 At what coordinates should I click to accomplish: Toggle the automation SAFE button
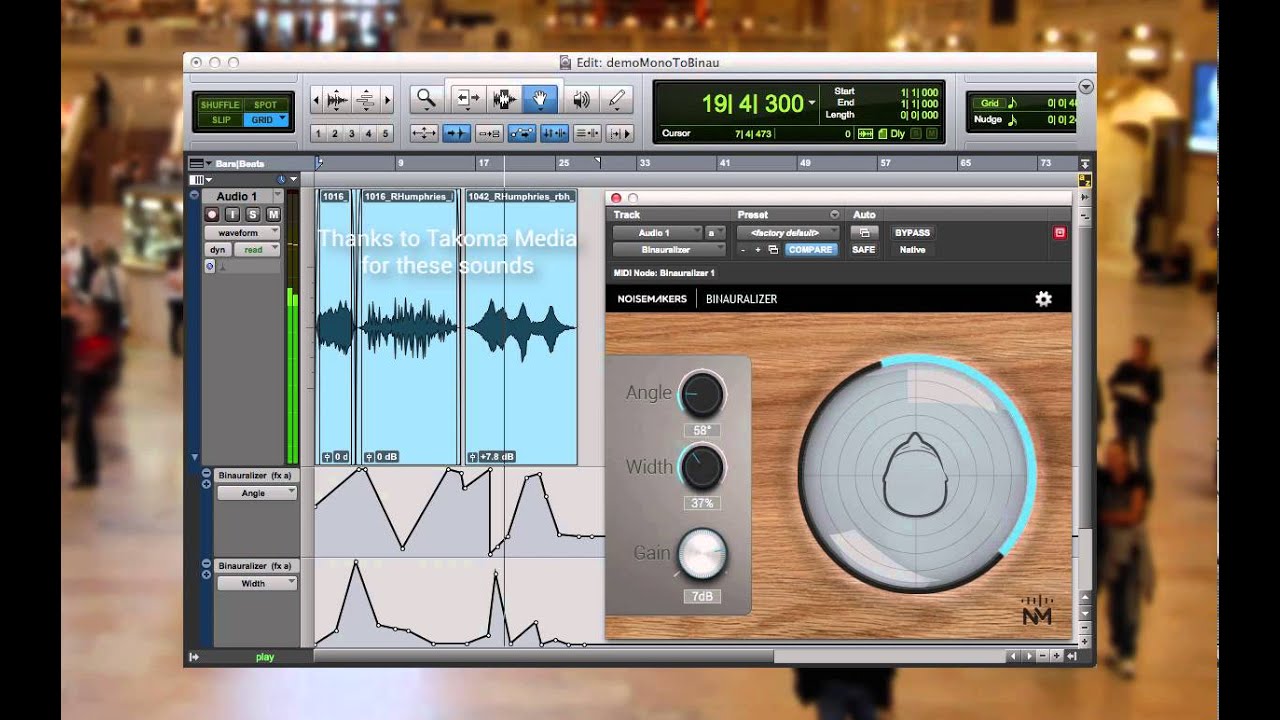tap(863, 249)
